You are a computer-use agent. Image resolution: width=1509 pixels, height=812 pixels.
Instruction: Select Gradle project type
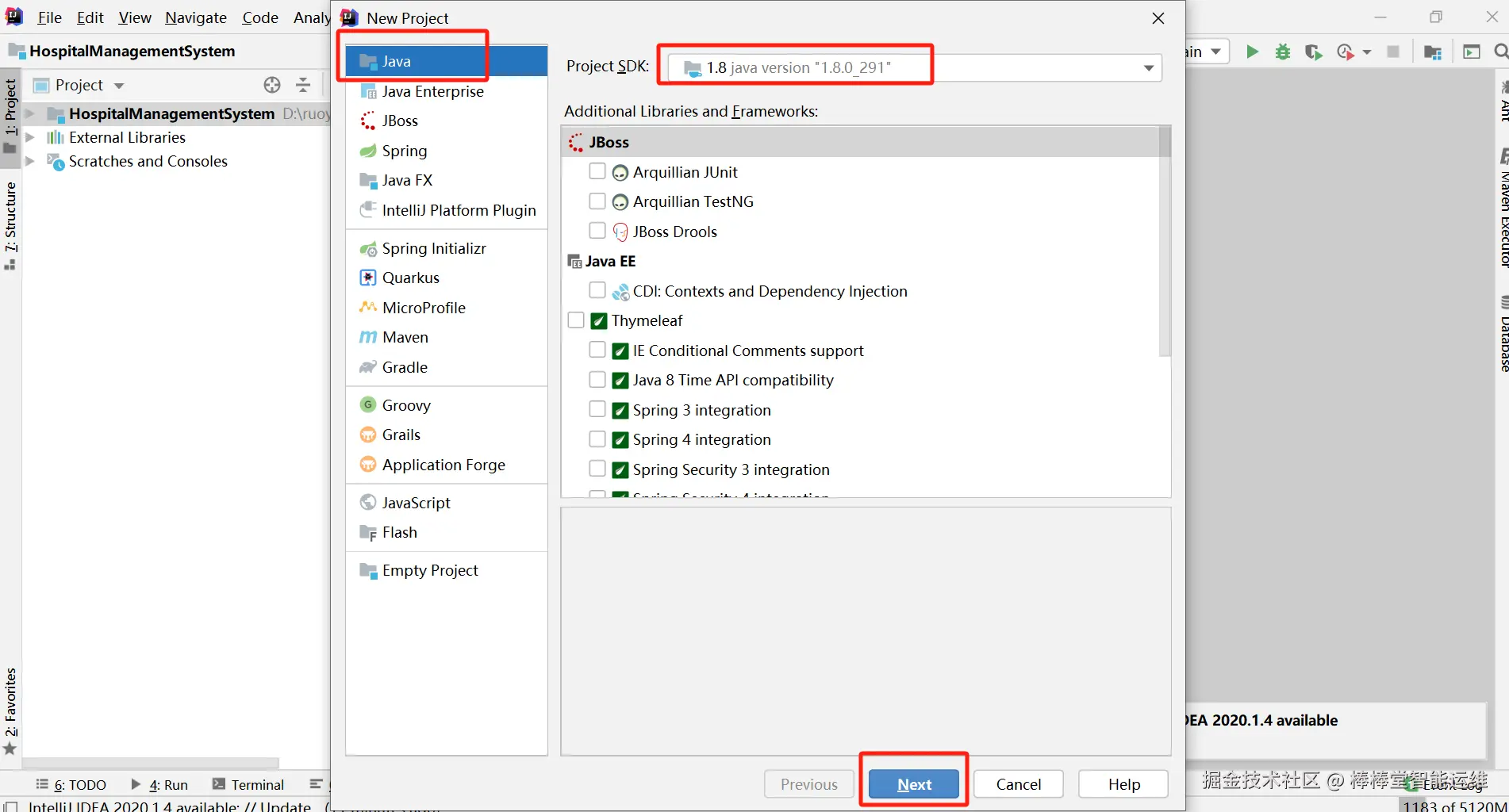447,367
